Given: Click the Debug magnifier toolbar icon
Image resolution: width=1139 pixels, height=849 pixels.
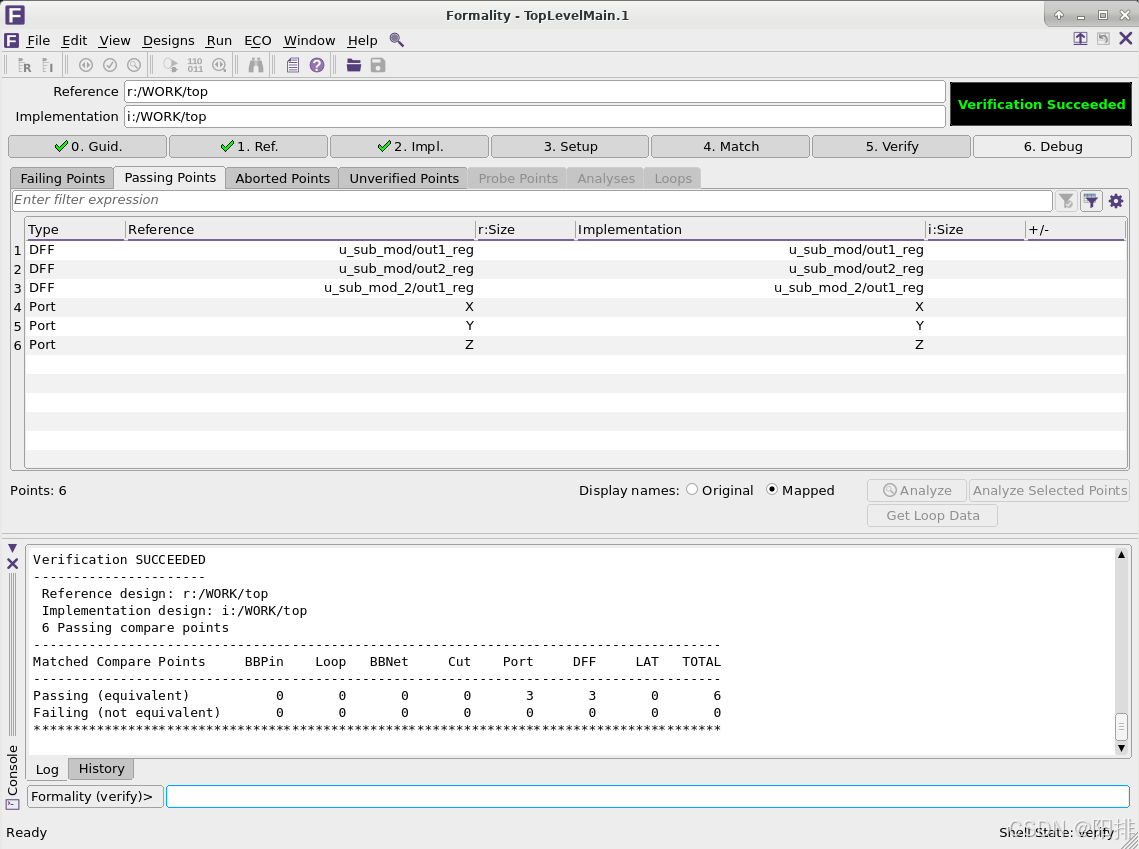Looking at the screenshot, I should click(x=134, y=65).
